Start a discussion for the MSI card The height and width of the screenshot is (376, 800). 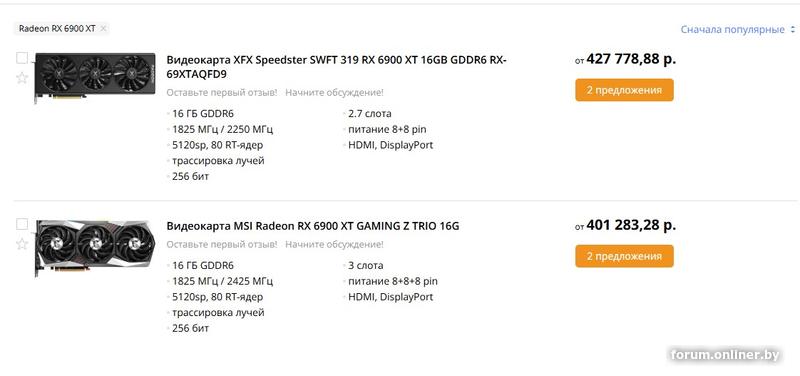334,244
